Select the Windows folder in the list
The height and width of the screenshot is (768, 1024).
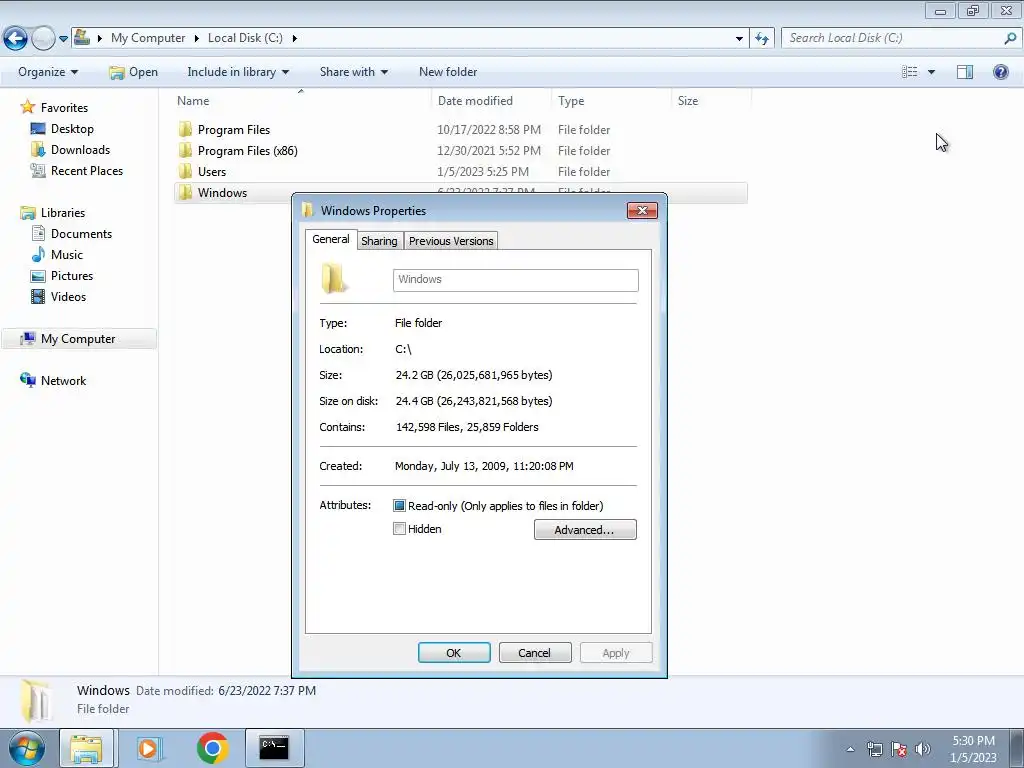coord(222,193)
